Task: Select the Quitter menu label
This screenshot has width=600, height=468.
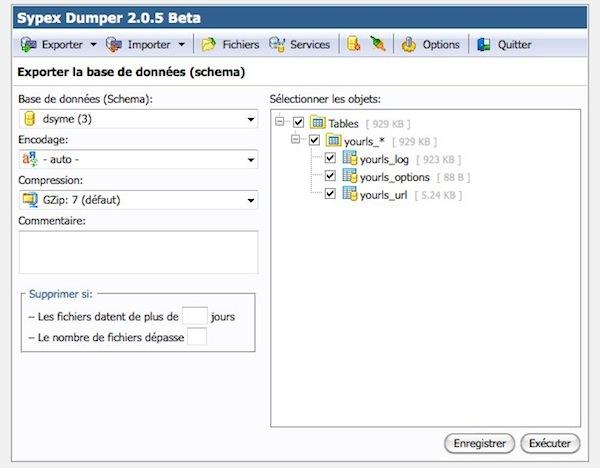Action: (514, 45)
